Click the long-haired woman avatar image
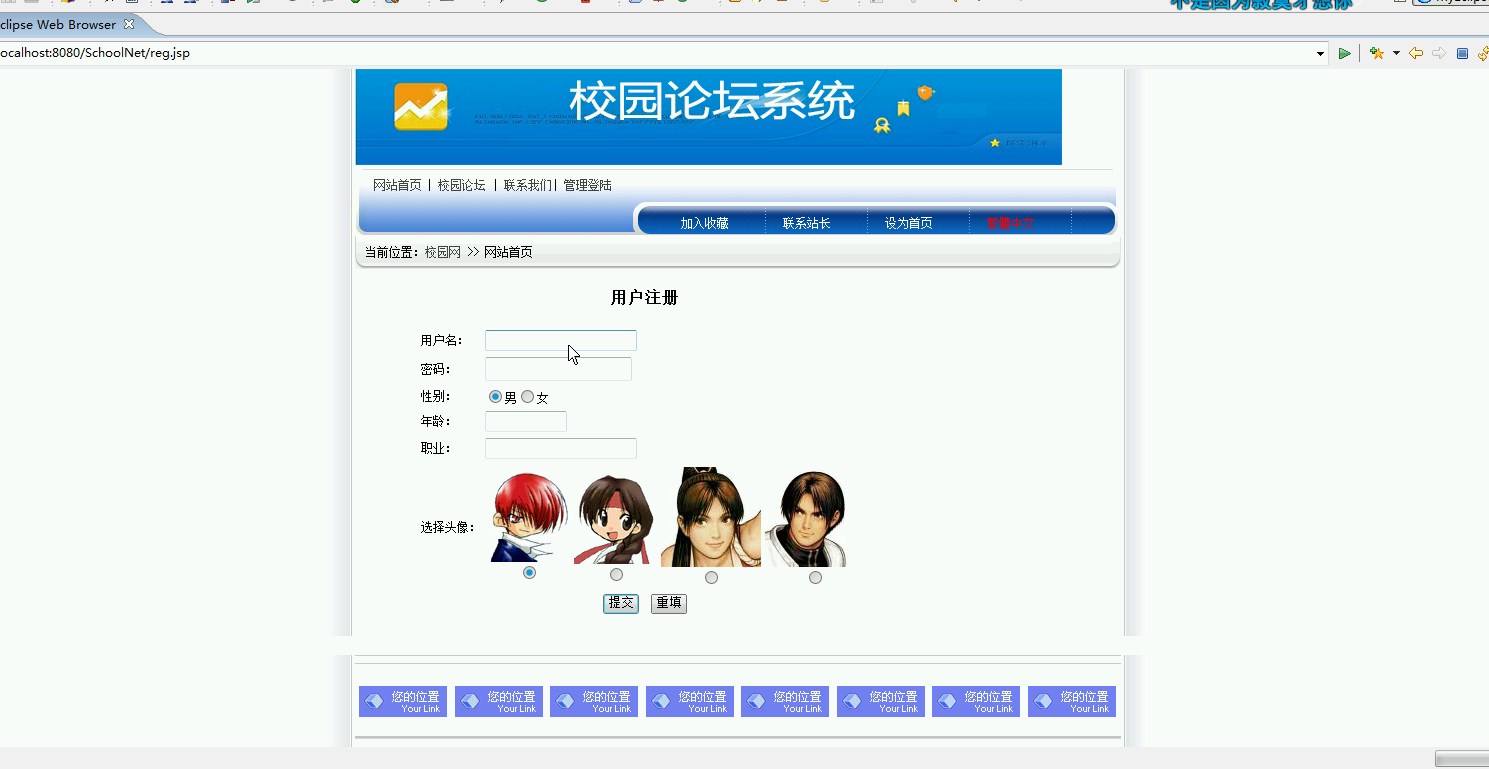This screenshot has height=769, width=1489. (711, 517)
